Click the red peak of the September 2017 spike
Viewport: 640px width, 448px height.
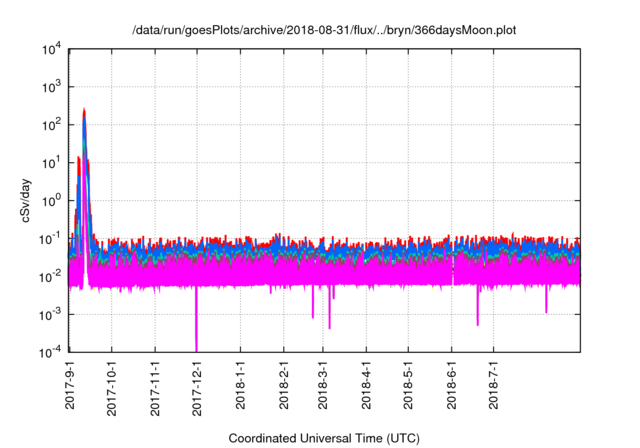pyautogui.click(x=84, y=110)
